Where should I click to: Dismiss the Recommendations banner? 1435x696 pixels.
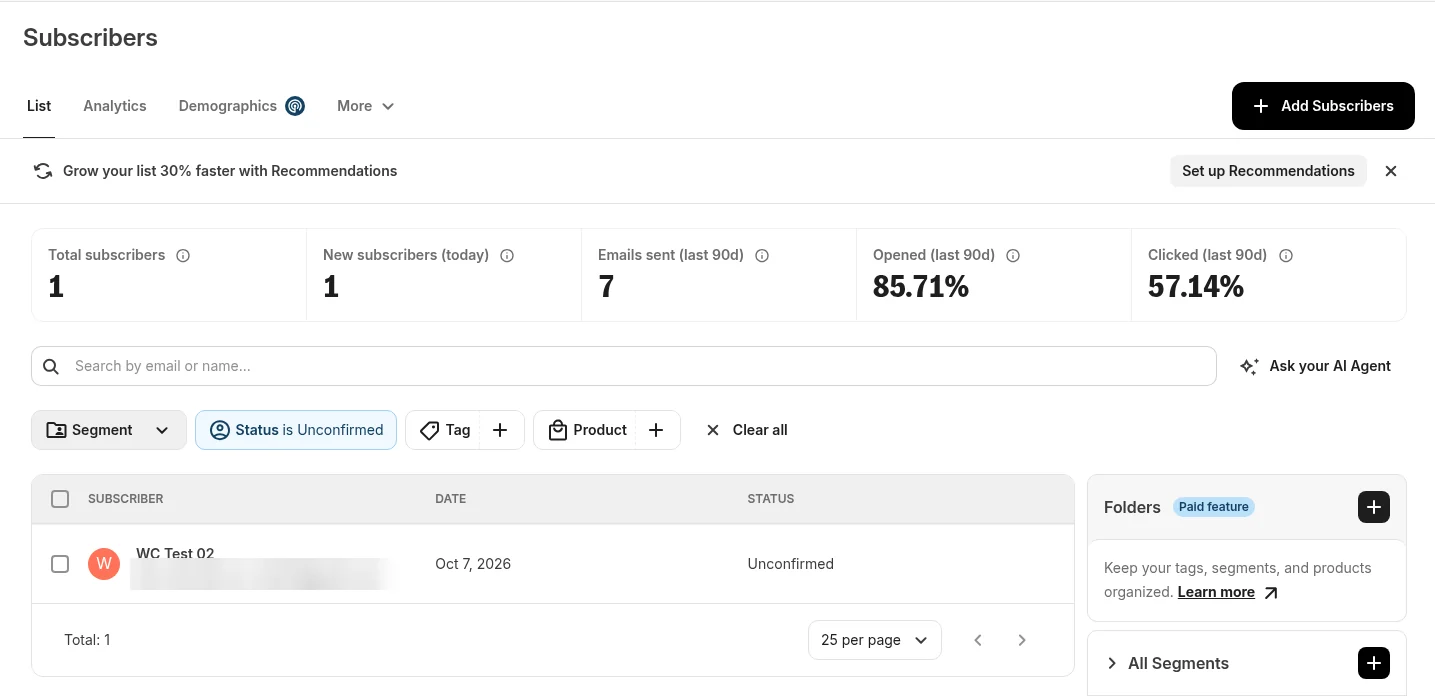pos(1391,171)
